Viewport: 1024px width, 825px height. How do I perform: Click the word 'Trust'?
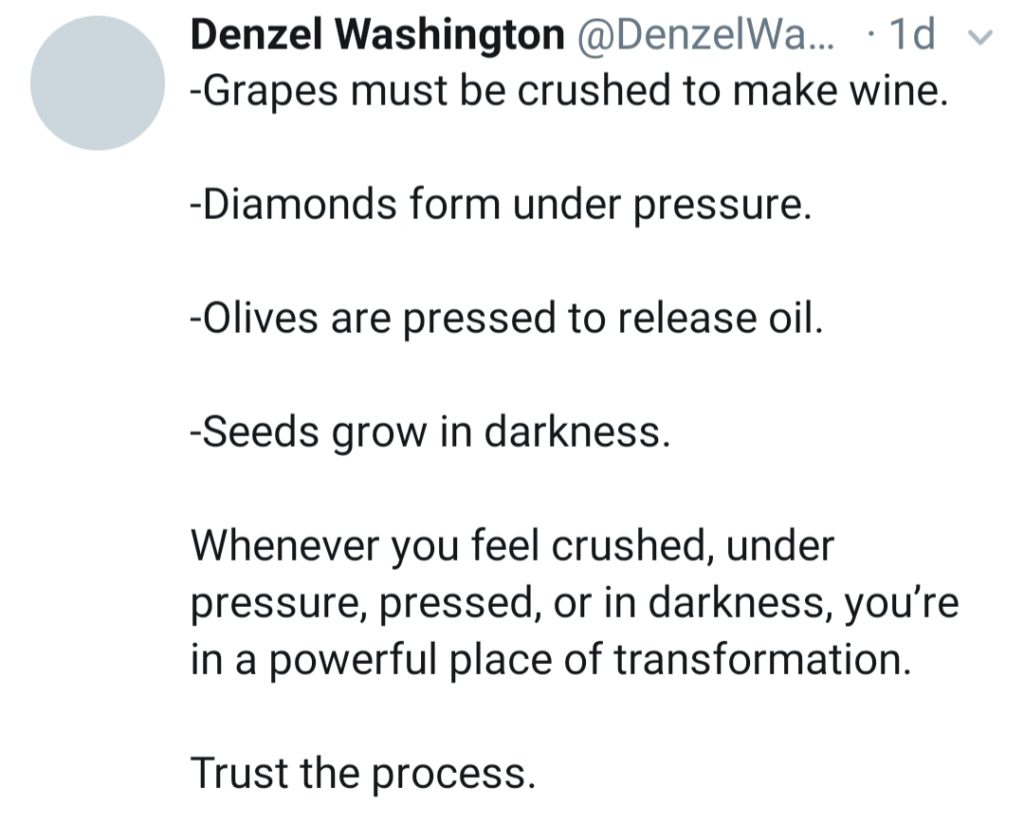coord(240,773)
